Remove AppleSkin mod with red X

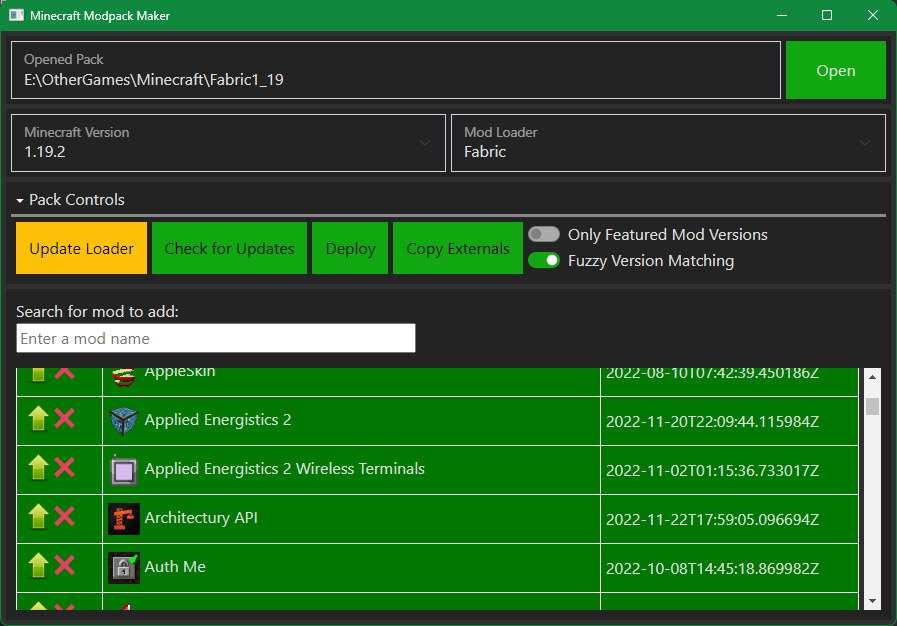(x=65, y=374)
